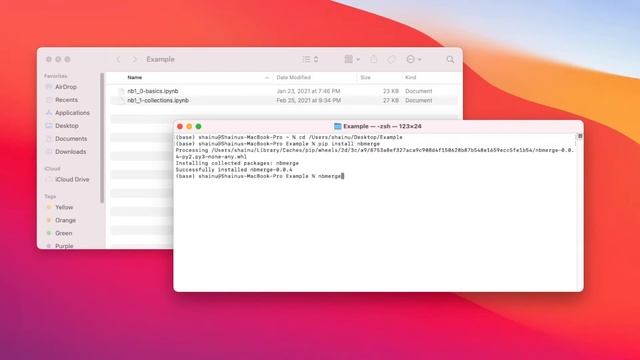The height and width of the screenshot is (360, 640).
Task: Open the group-by grid dropdown in Finder
Action: [x=352, y=60]
